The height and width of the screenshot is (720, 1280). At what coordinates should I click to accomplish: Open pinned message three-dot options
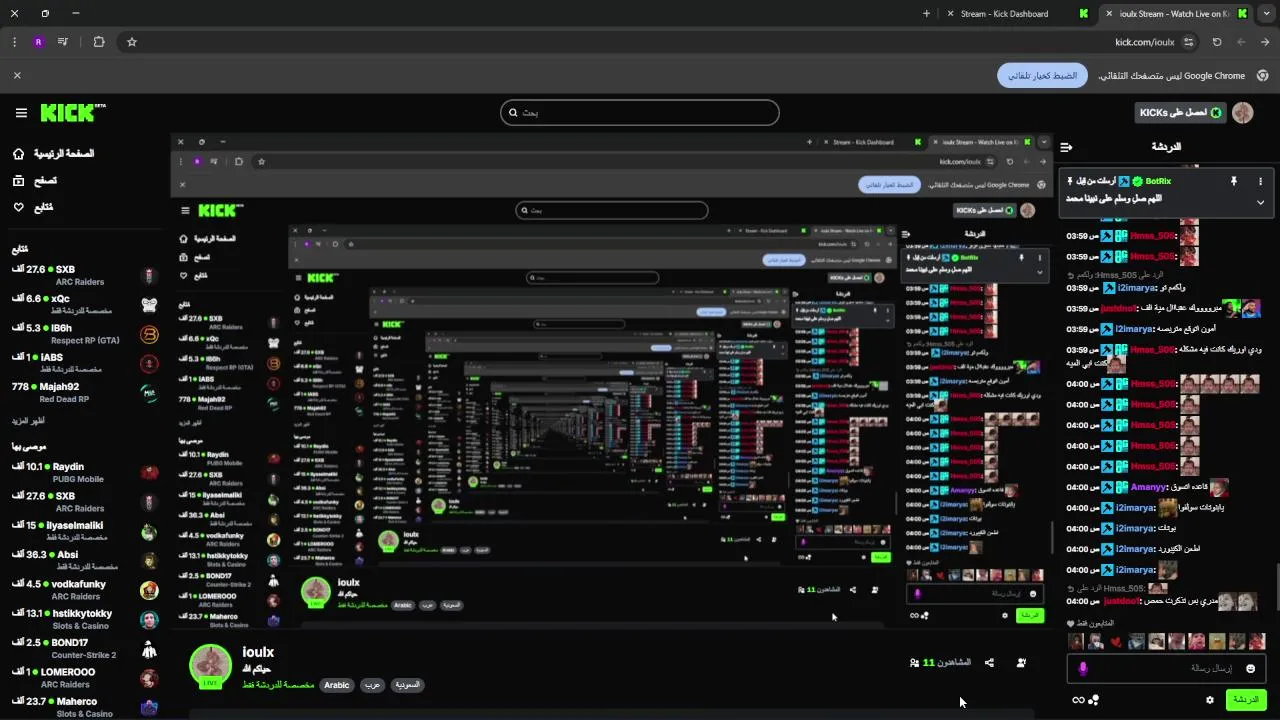(x=1260, y=181)
